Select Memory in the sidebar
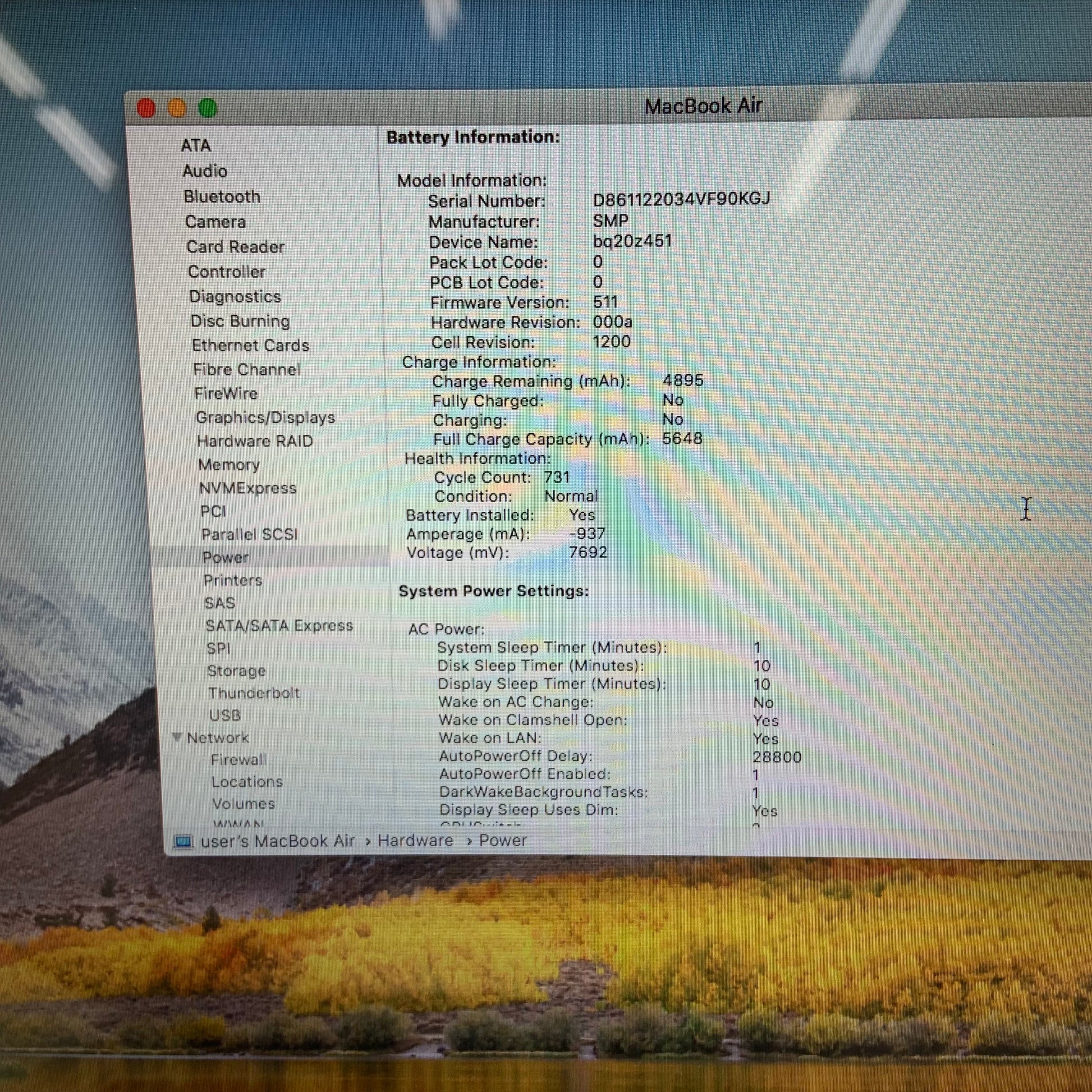The height and width of the screenshot is (1092, 1092). 229,465
